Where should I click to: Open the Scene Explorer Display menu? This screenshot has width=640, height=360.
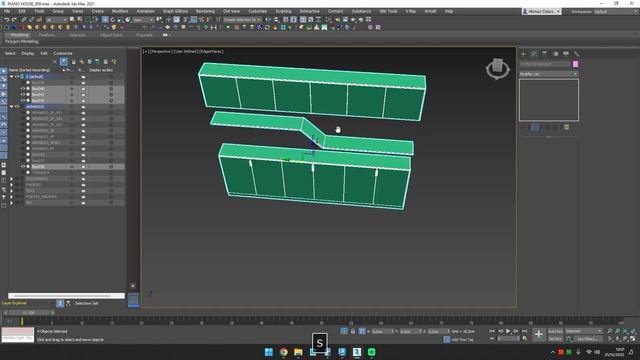28,53
